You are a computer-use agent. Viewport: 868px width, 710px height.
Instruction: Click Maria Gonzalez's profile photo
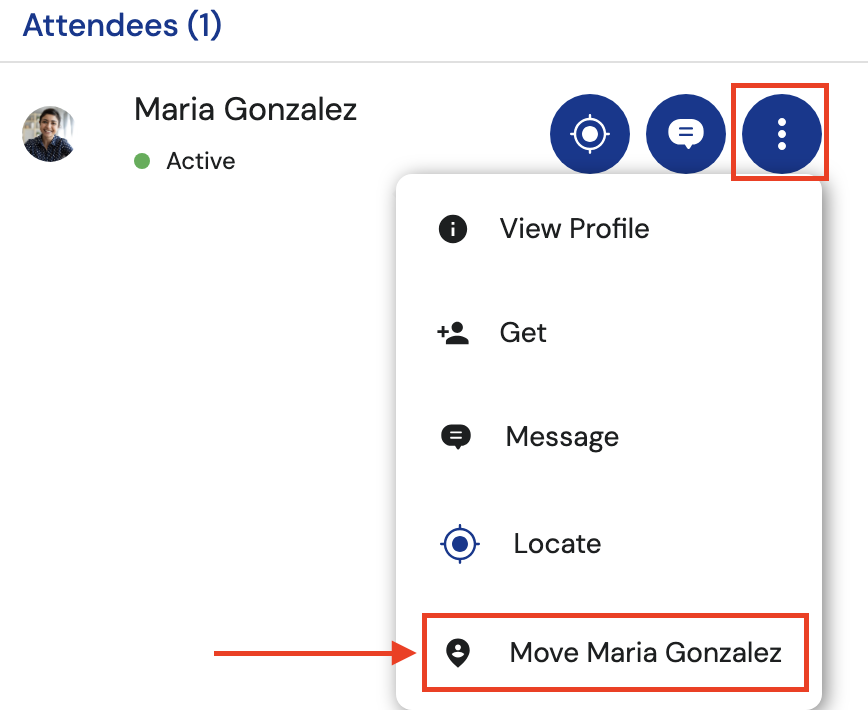(x=48, y=133)
